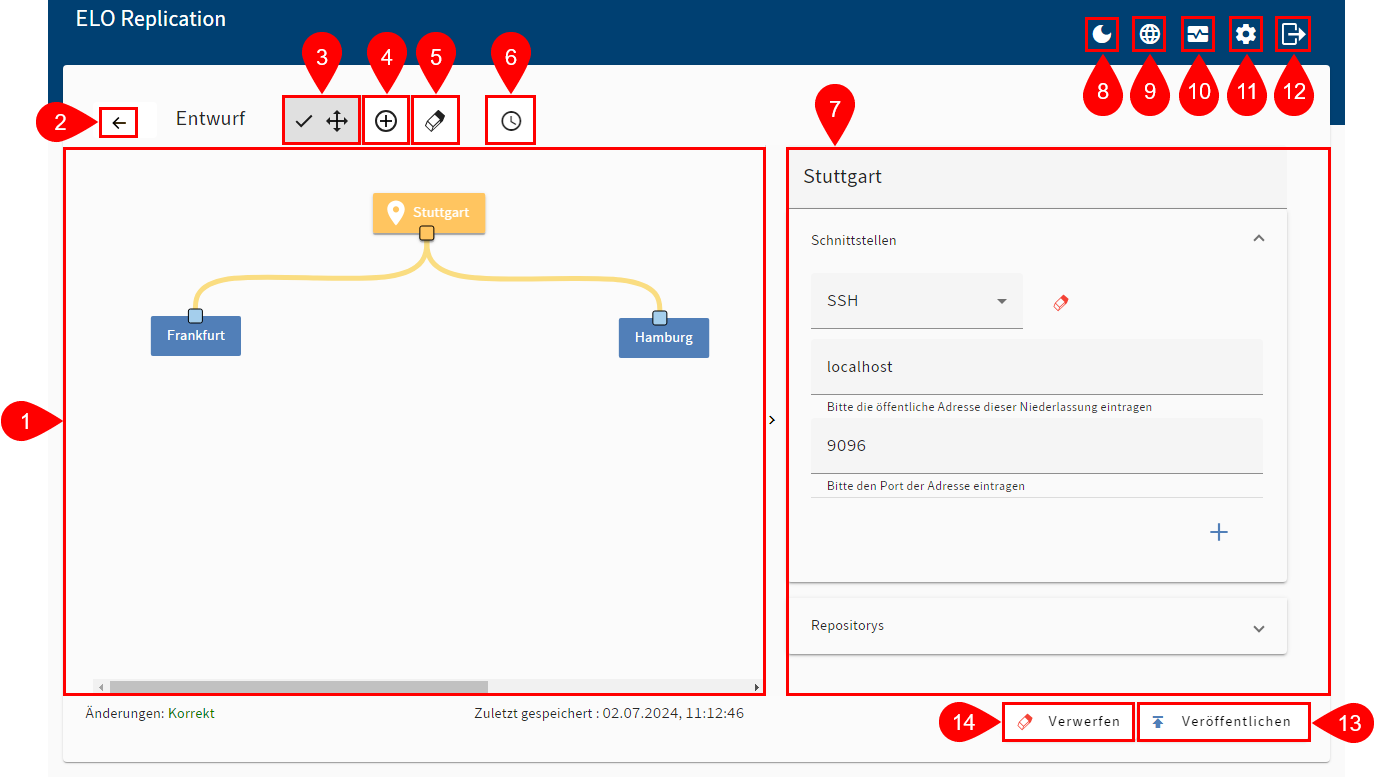Collapse the Schnittstellen section
Viewport: 1375px width, 777px height.
click(x=1259, y=239)
